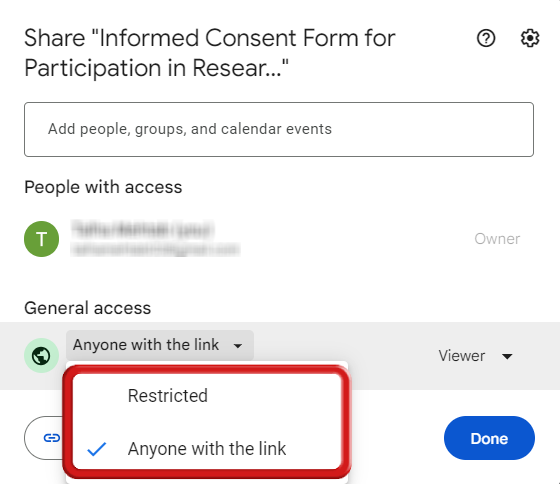
Task: Click the green T owner avatar
Action: [41, 239]
